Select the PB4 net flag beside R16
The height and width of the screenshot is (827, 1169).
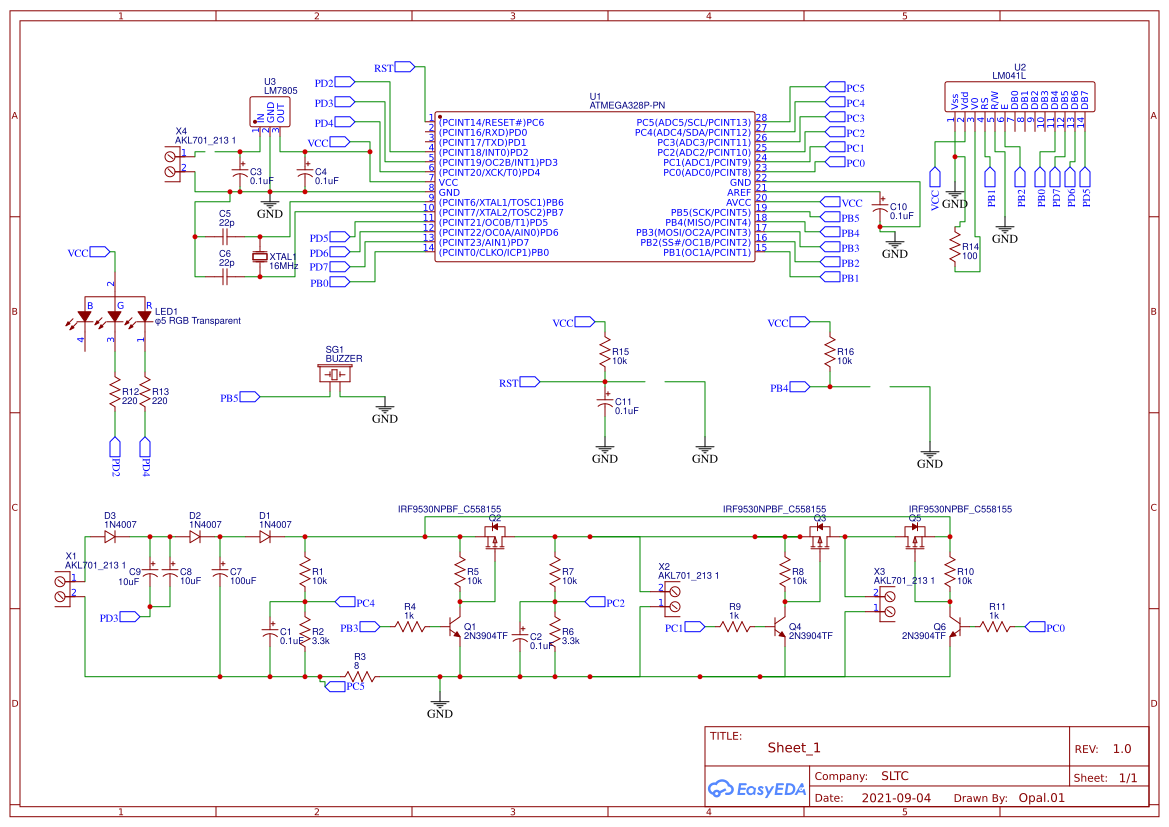(x=790, y=387)
